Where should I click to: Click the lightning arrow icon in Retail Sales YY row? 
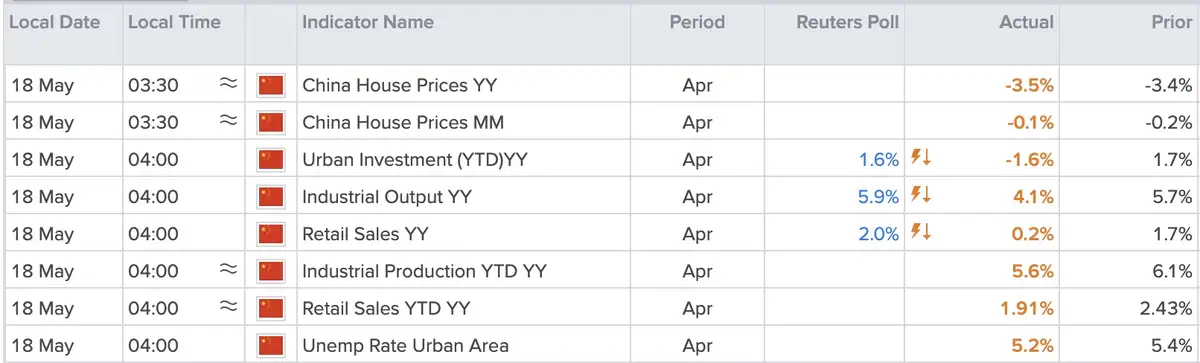pos(921,233)
